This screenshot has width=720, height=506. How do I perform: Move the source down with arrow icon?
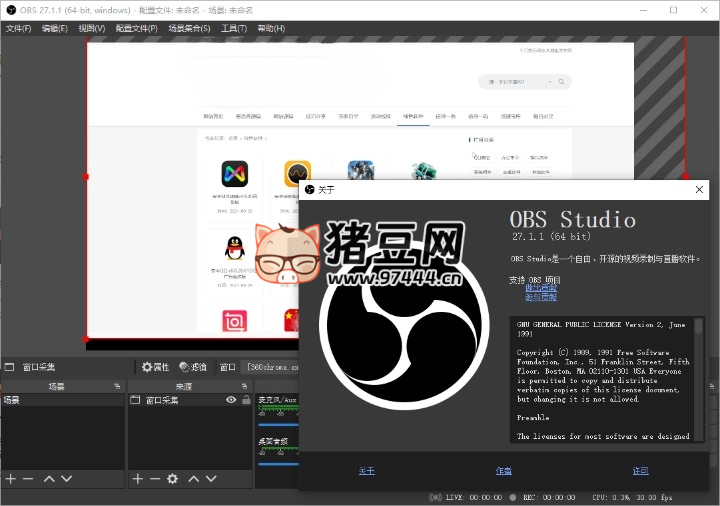click(x=211, y=479)
